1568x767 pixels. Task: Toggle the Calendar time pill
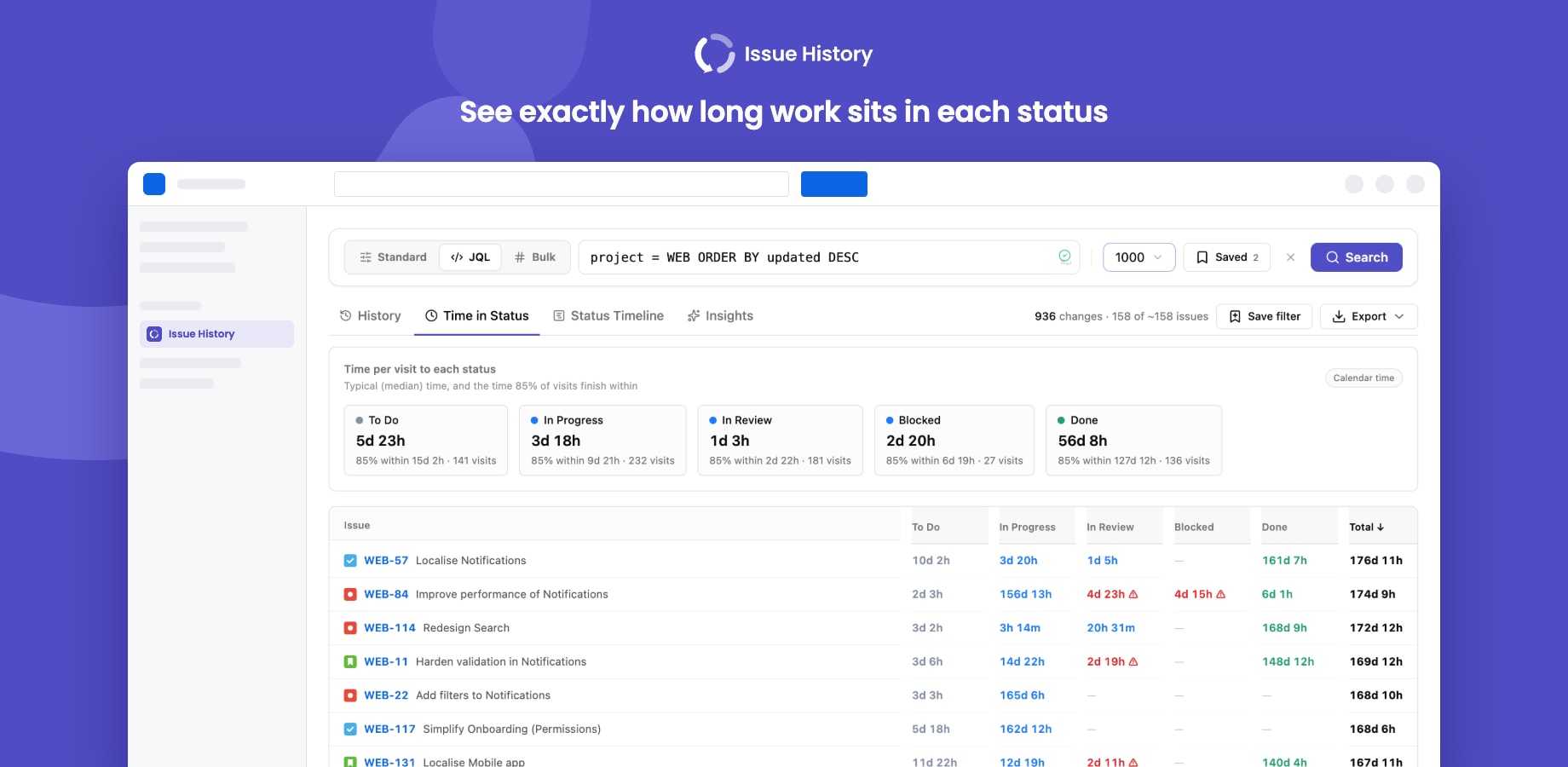click(x=1363, y=378)
